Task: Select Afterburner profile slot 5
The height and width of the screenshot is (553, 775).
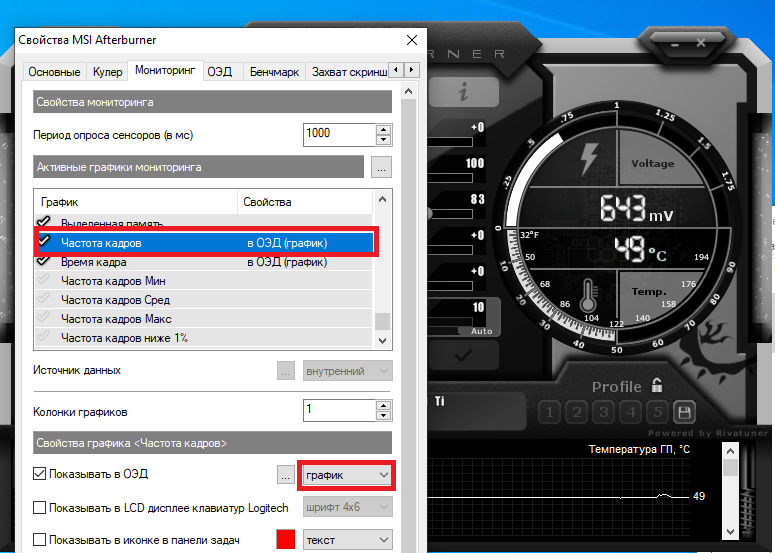Action: [658, 412]
